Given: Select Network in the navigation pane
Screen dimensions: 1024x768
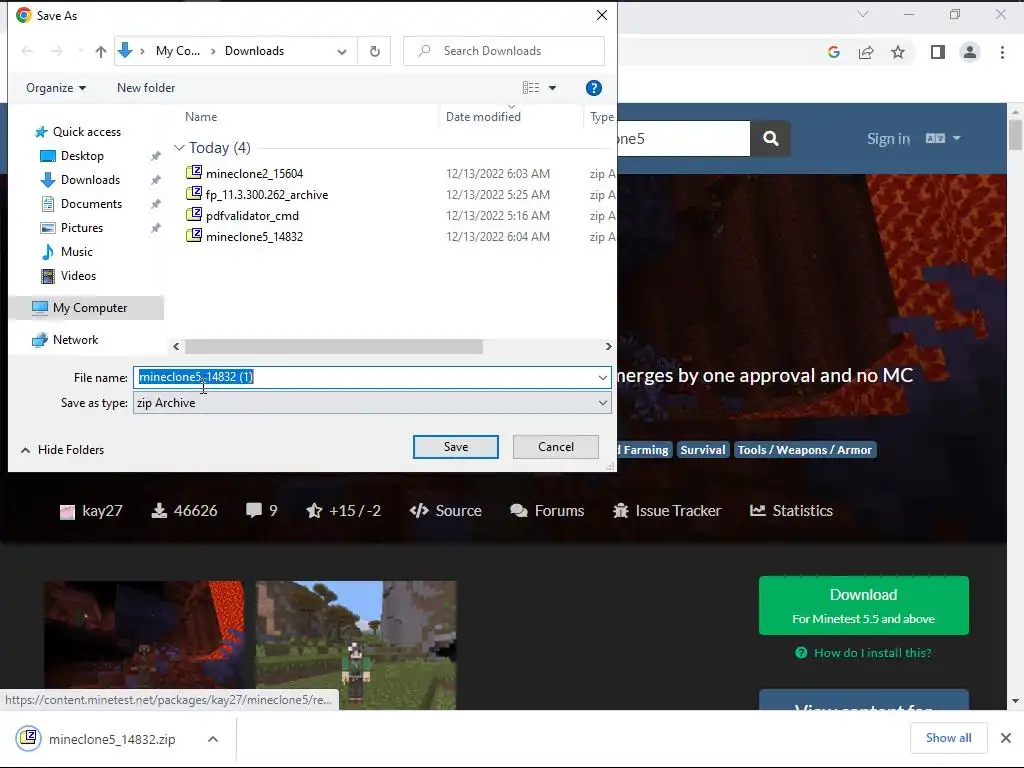Looking at the screenshot, I should coord(75,340).
